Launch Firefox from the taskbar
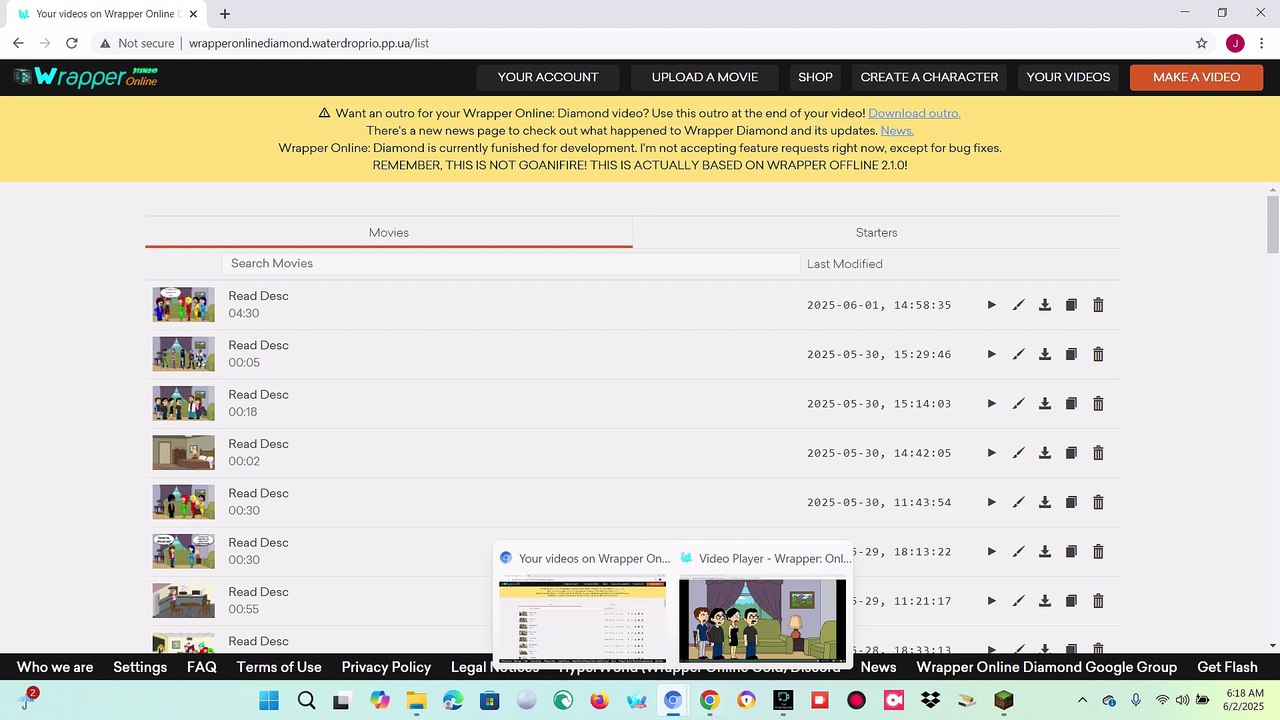The width and height of the screenshot is (1280, 720). (599, 700)
